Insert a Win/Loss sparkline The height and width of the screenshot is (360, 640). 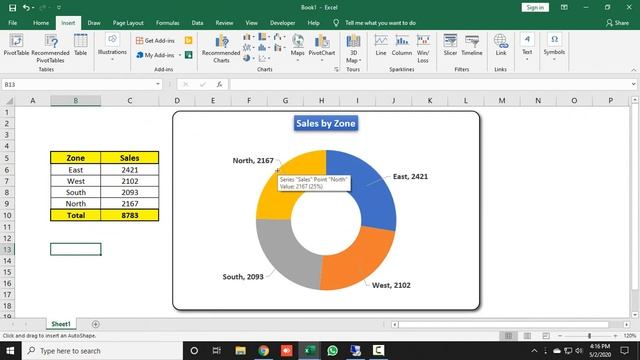pyautogui.click(x=423, y=48)
